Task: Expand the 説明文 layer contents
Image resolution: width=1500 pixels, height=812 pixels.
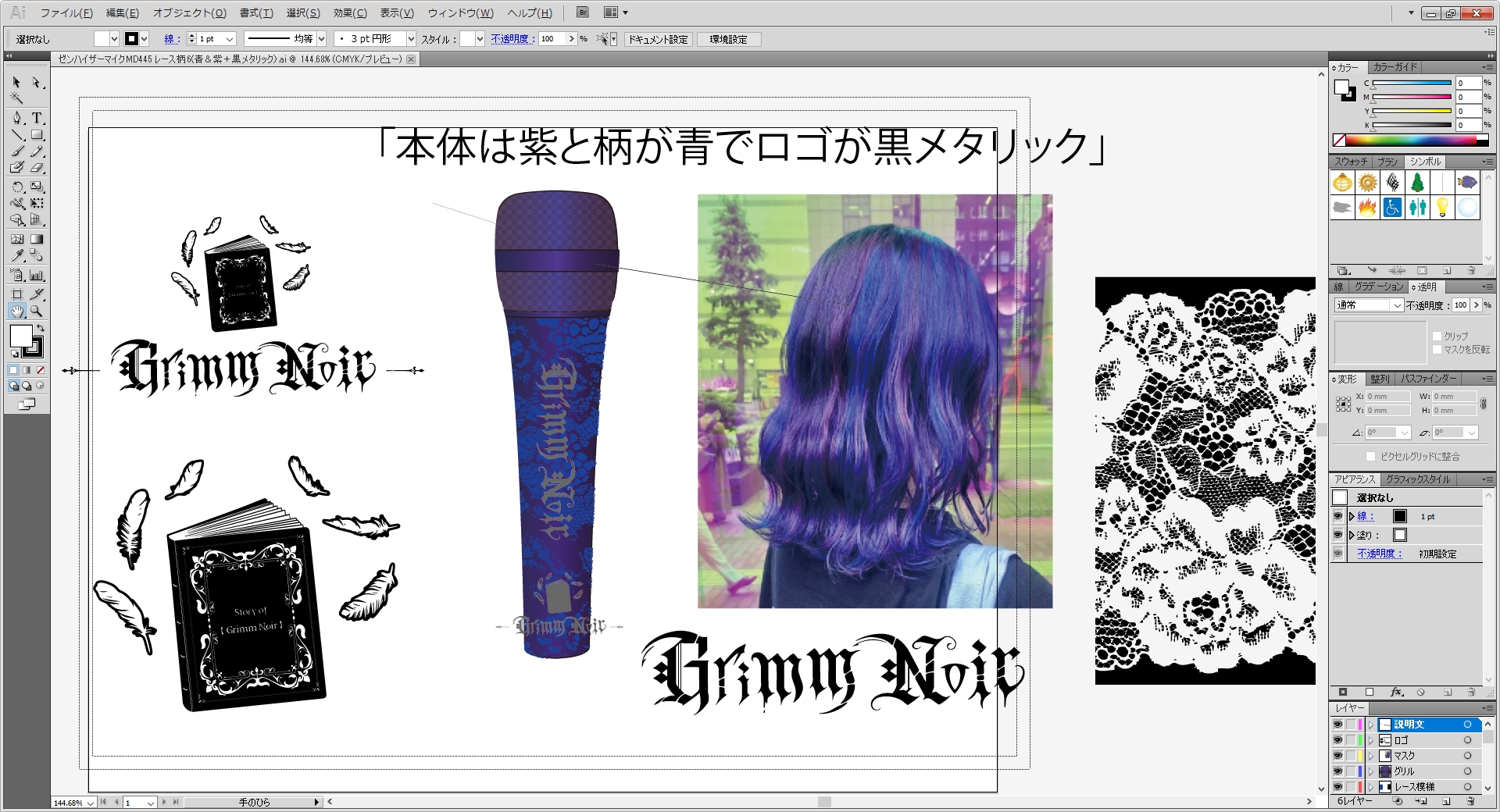Action: point(1370,725)
